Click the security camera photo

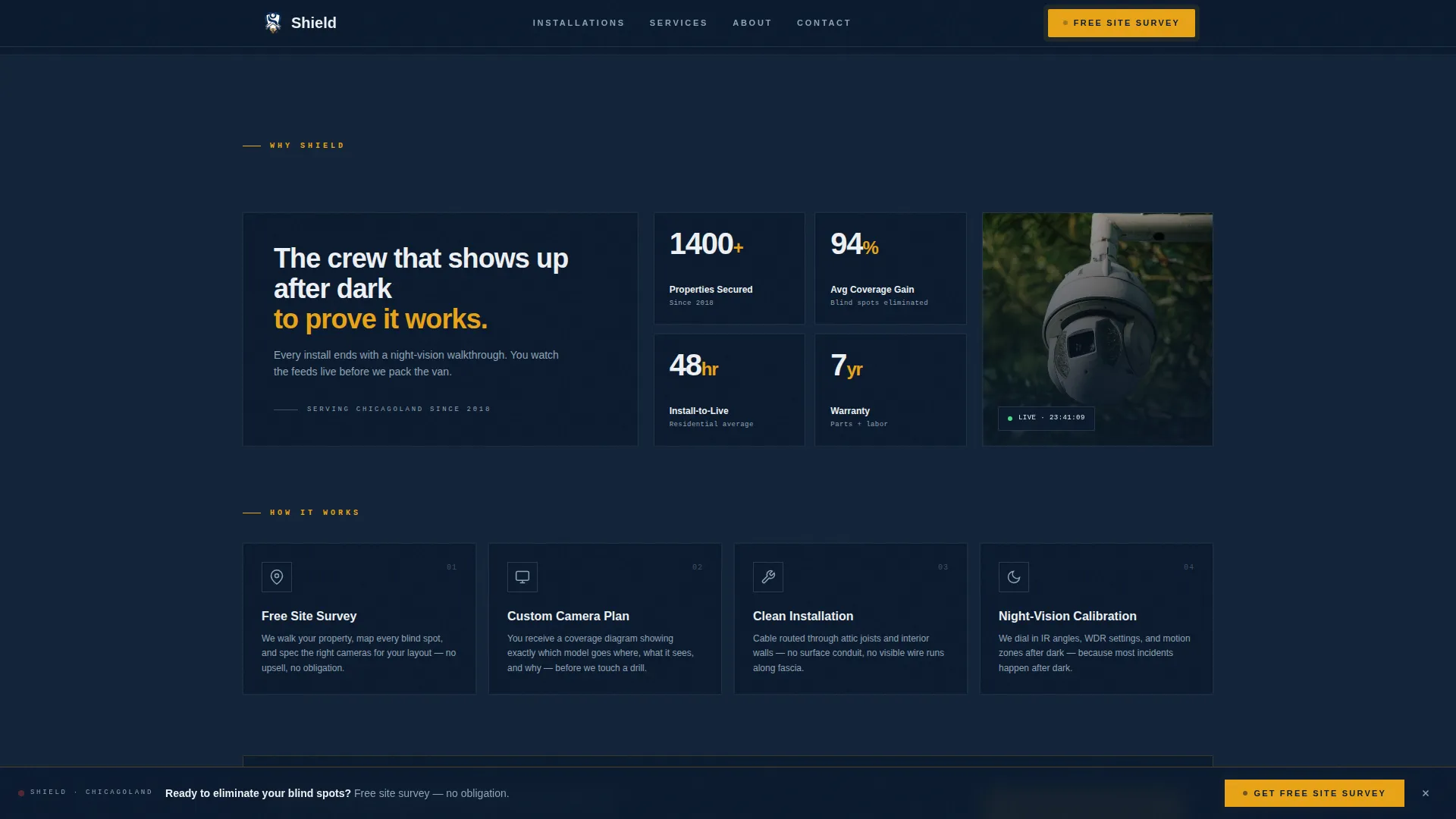(x=1097, y=329)
